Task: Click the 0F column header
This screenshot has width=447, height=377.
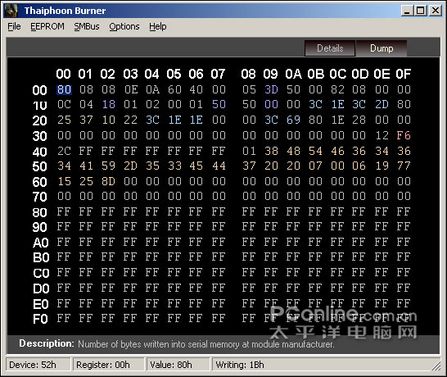Action: (403, 74)
